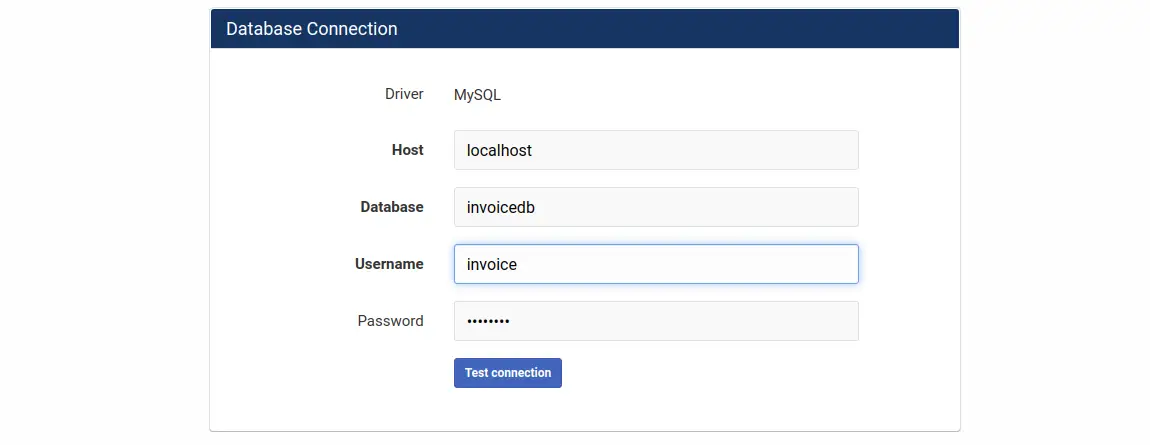Click the Database Connection panel title

pos(311,29)
